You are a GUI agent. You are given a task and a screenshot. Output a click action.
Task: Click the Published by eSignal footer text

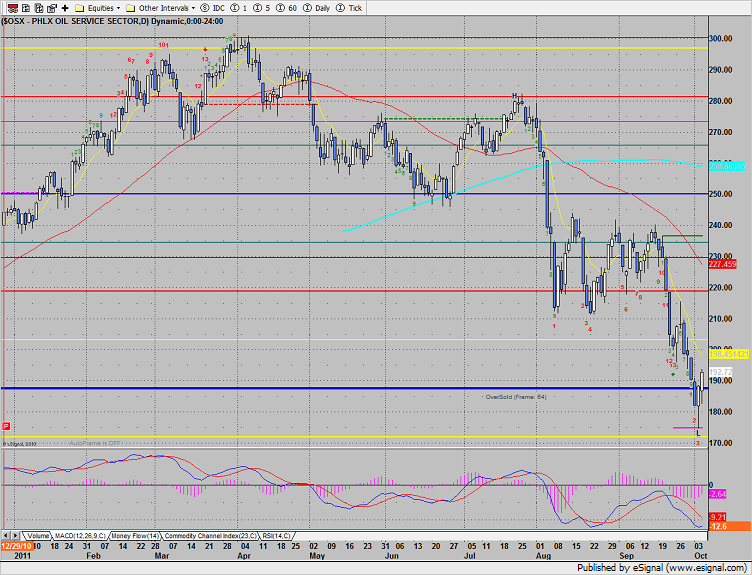pyautogui.click(x=661, y=568)
